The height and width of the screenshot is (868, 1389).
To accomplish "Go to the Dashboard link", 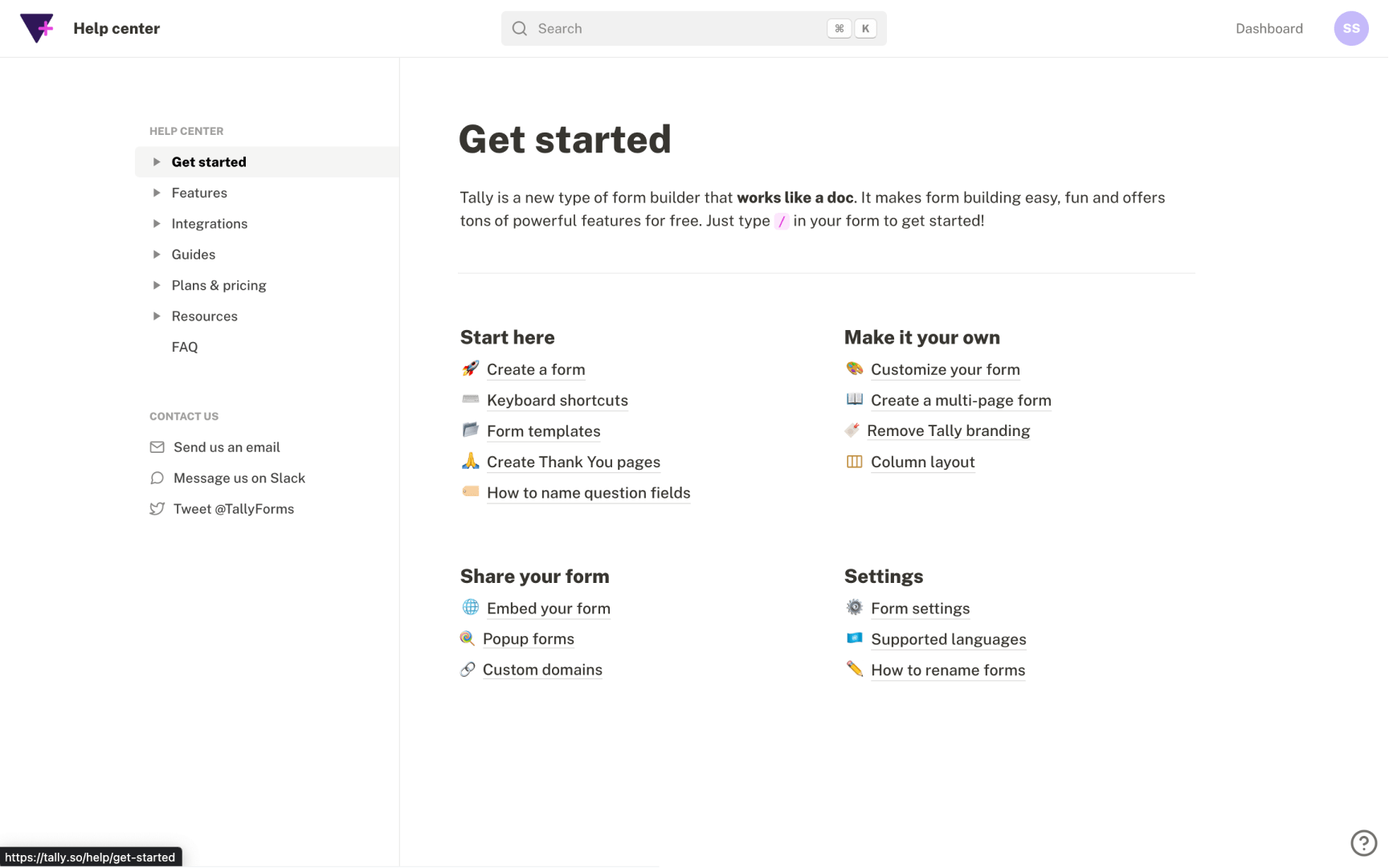I will [x=1268, y=29].
